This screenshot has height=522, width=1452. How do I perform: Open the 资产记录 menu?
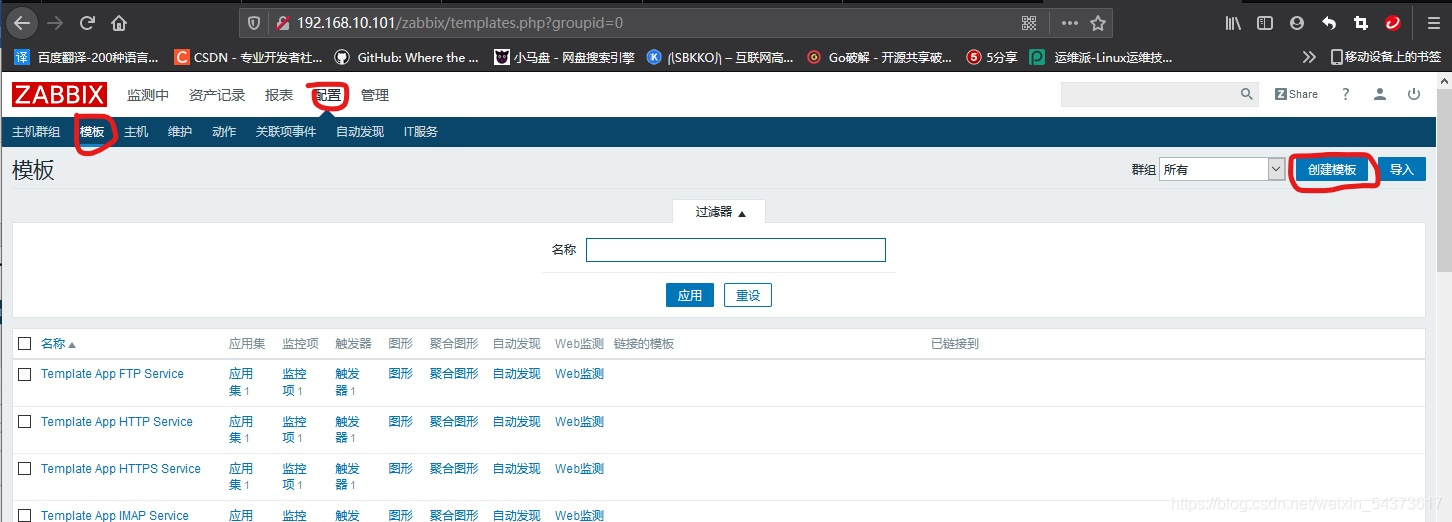click(217, 95)
